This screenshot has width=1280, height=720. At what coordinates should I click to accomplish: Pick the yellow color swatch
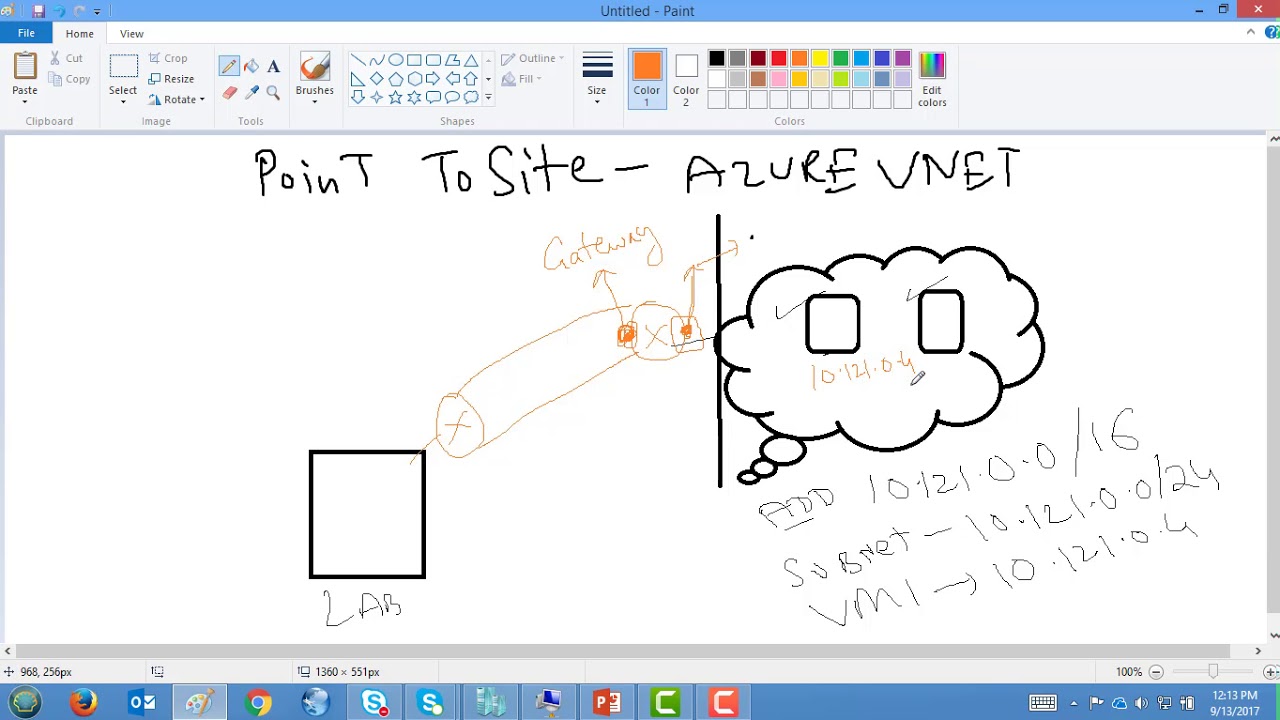[x=820, y=59]
